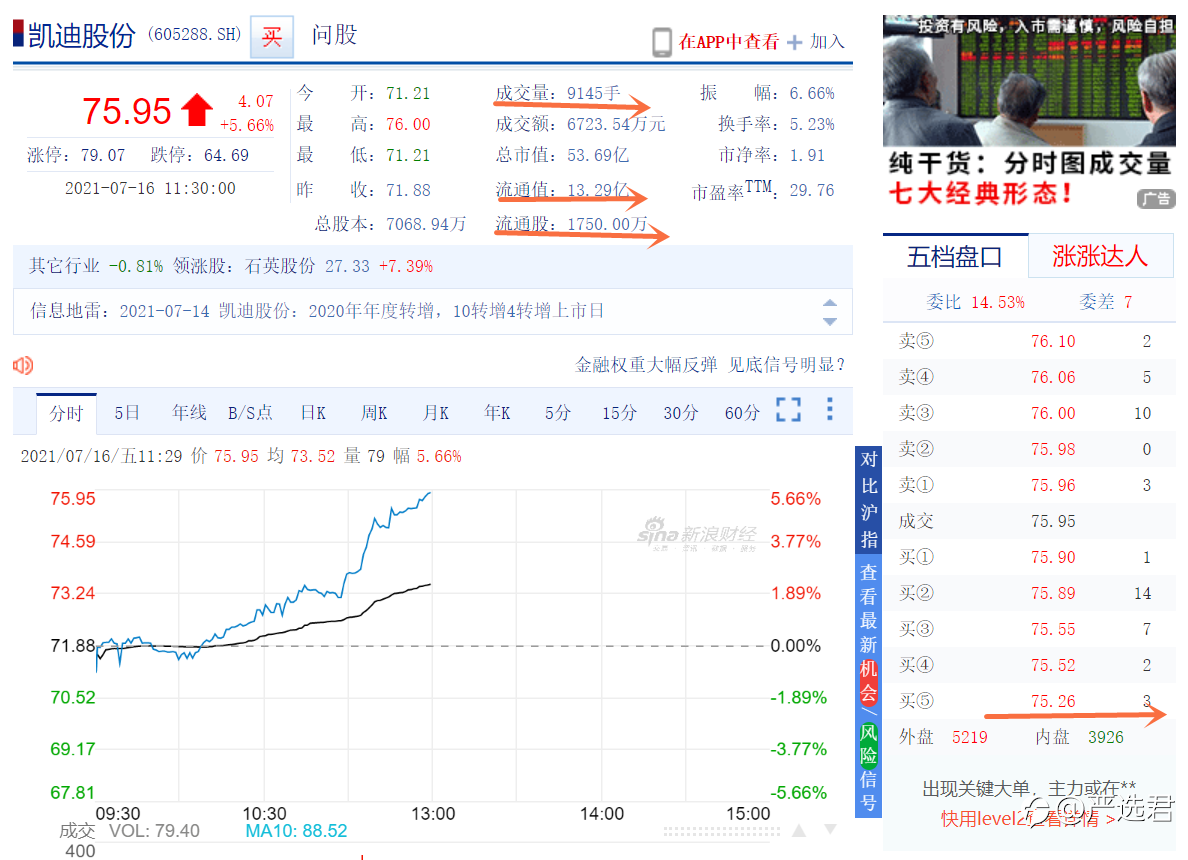This screenshot has width=1188, height=860.
Task: Click the 卖② price 75.98
Action: click(x=1052, y=449)
